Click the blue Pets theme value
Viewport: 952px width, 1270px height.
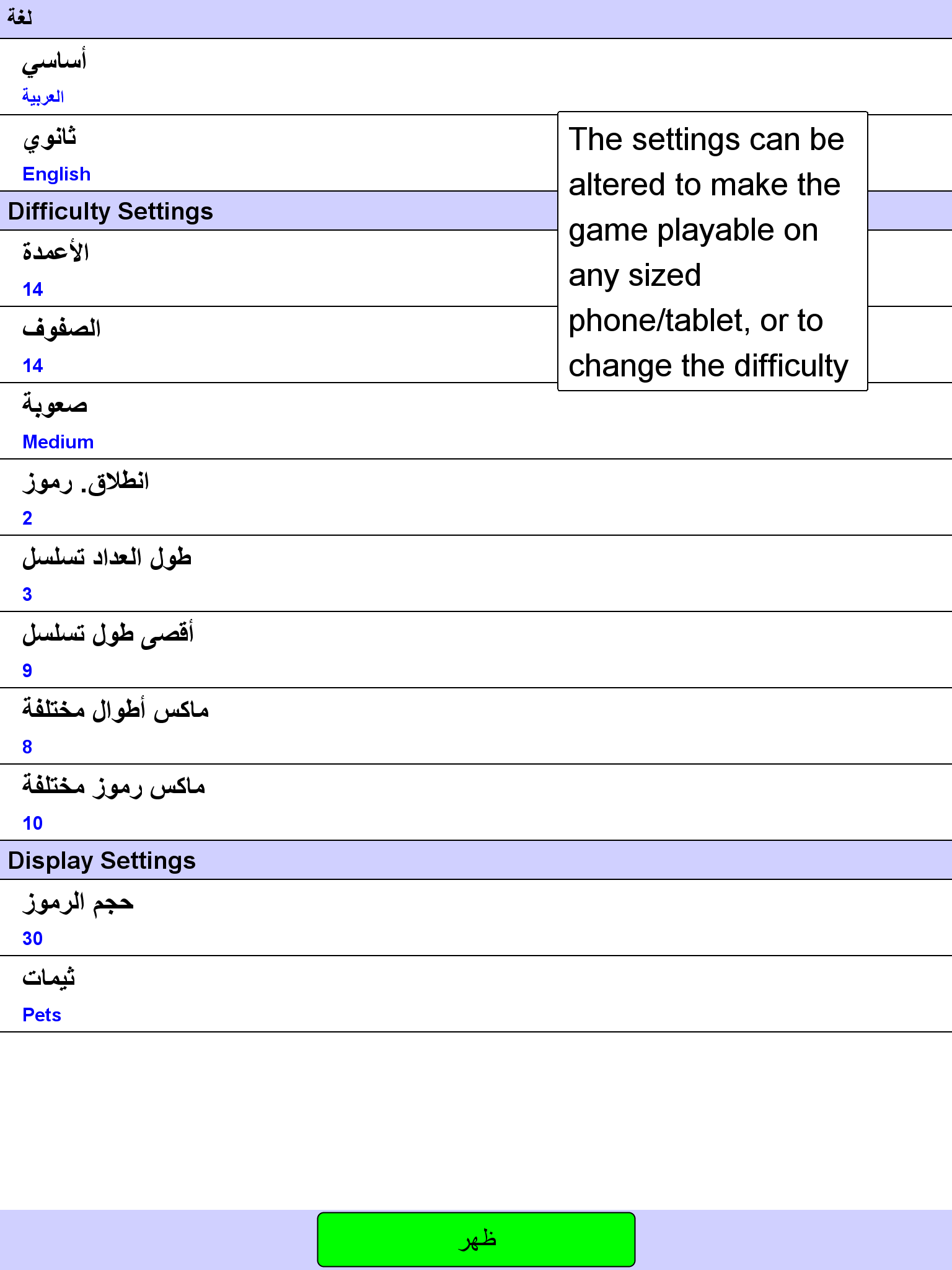[x=42, y=1015]
